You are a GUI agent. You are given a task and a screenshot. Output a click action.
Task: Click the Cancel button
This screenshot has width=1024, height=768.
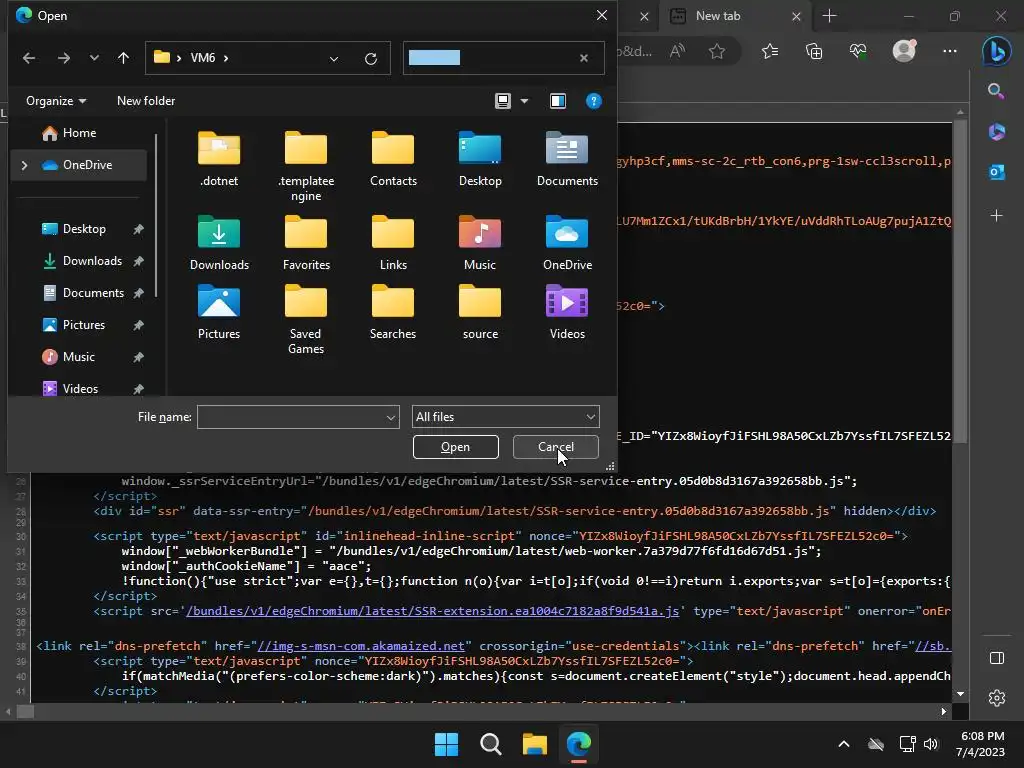[x=556, y=447]
